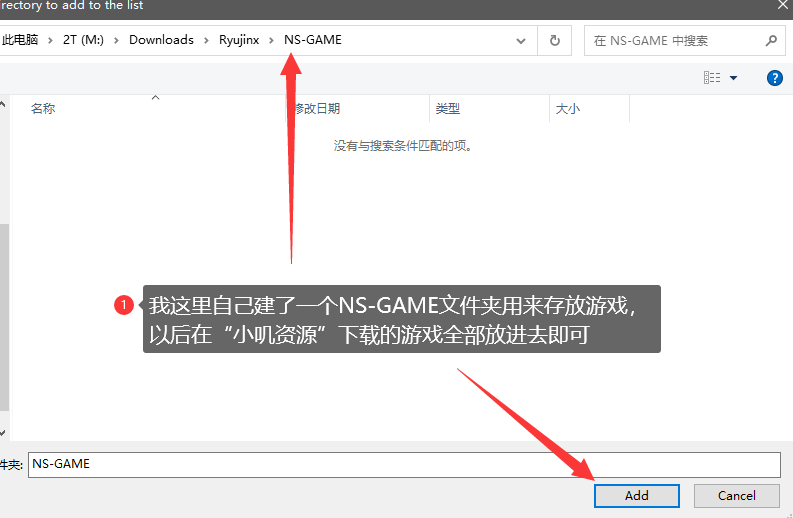Click the navigation pane scroll-down arrow
The height and width of the screenshot is (518, 793).
[x=3, y=432]
